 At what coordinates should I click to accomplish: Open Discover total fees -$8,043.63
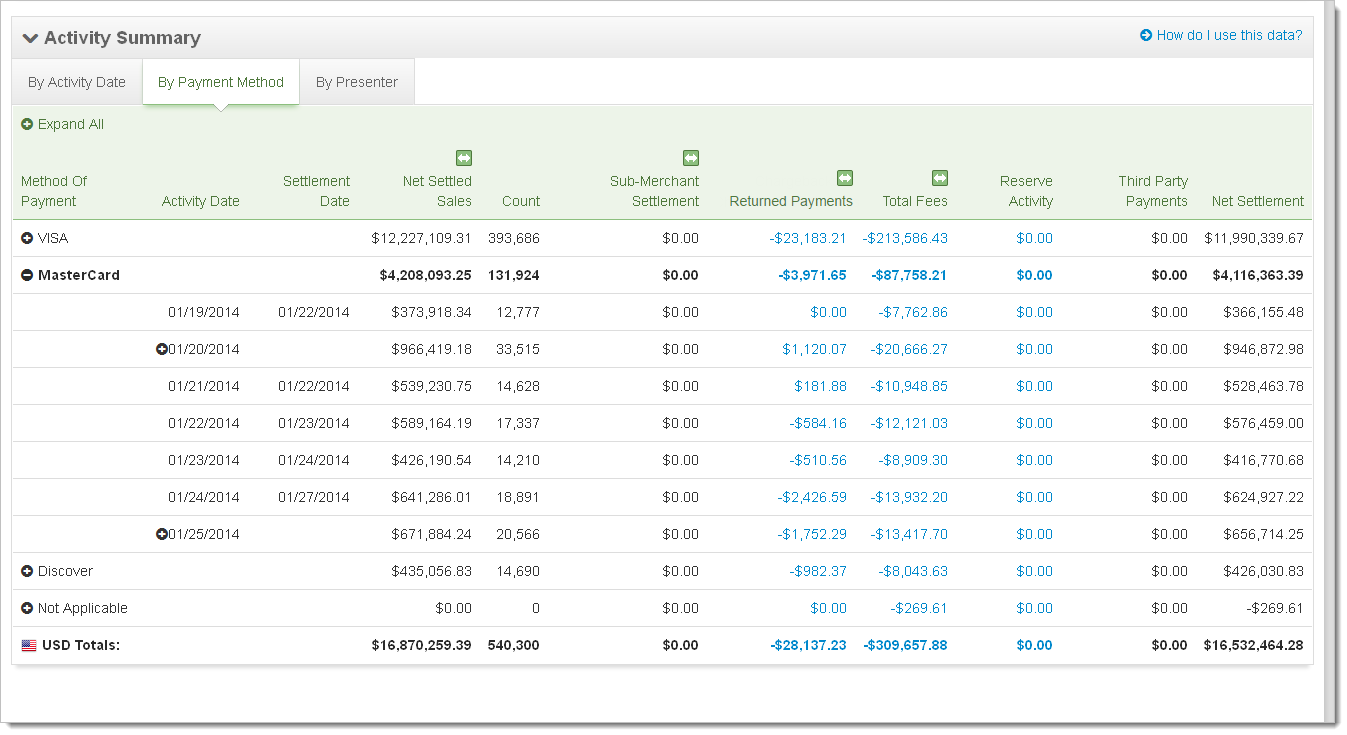click(x=913, y=572)
